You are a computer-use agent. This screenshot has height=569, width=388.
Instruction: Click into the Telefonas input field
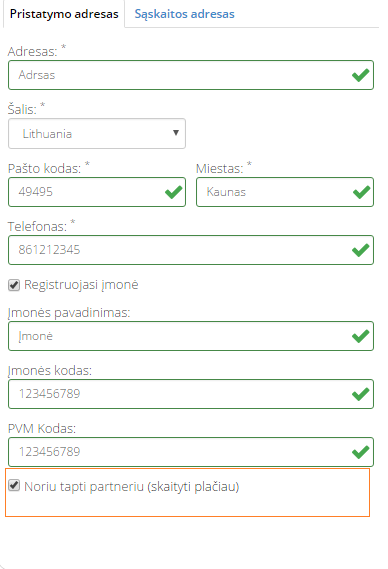191,250
